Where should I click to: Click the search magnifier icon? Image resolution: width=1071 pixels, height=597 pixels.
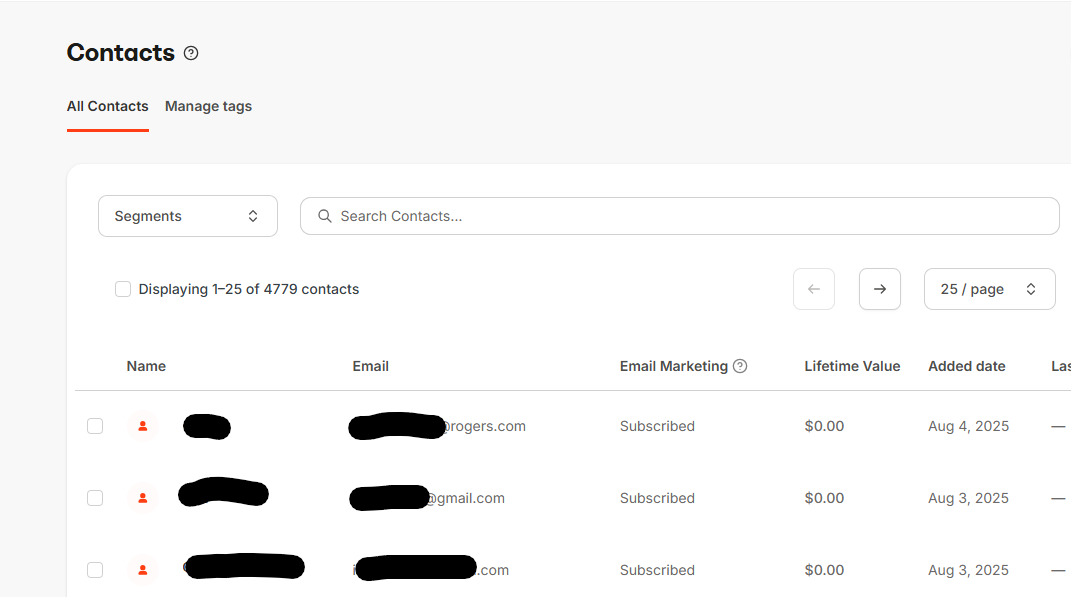click(324, 216)
